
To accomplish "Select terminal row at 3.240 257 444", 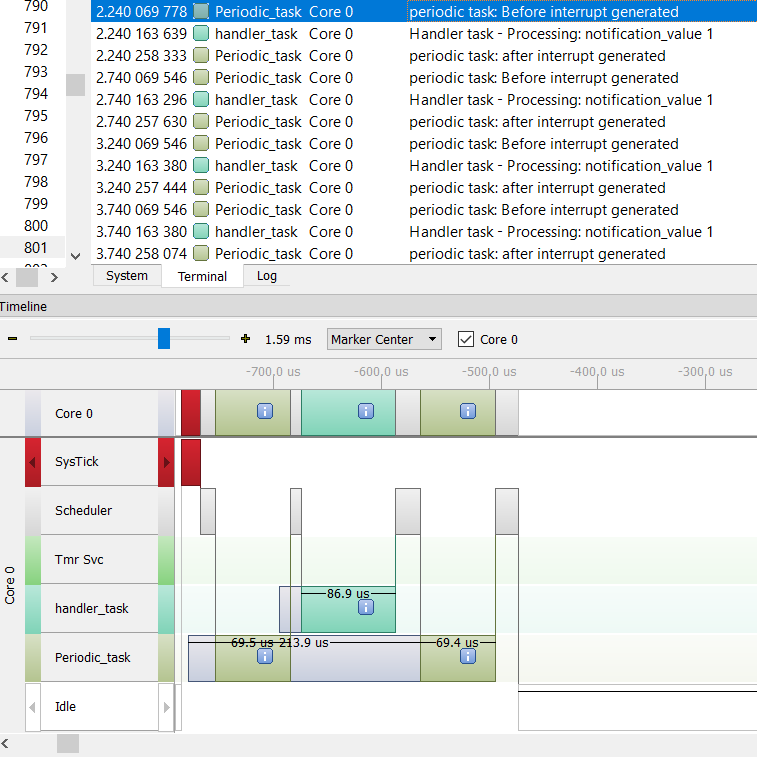I will tap(424, 188).
